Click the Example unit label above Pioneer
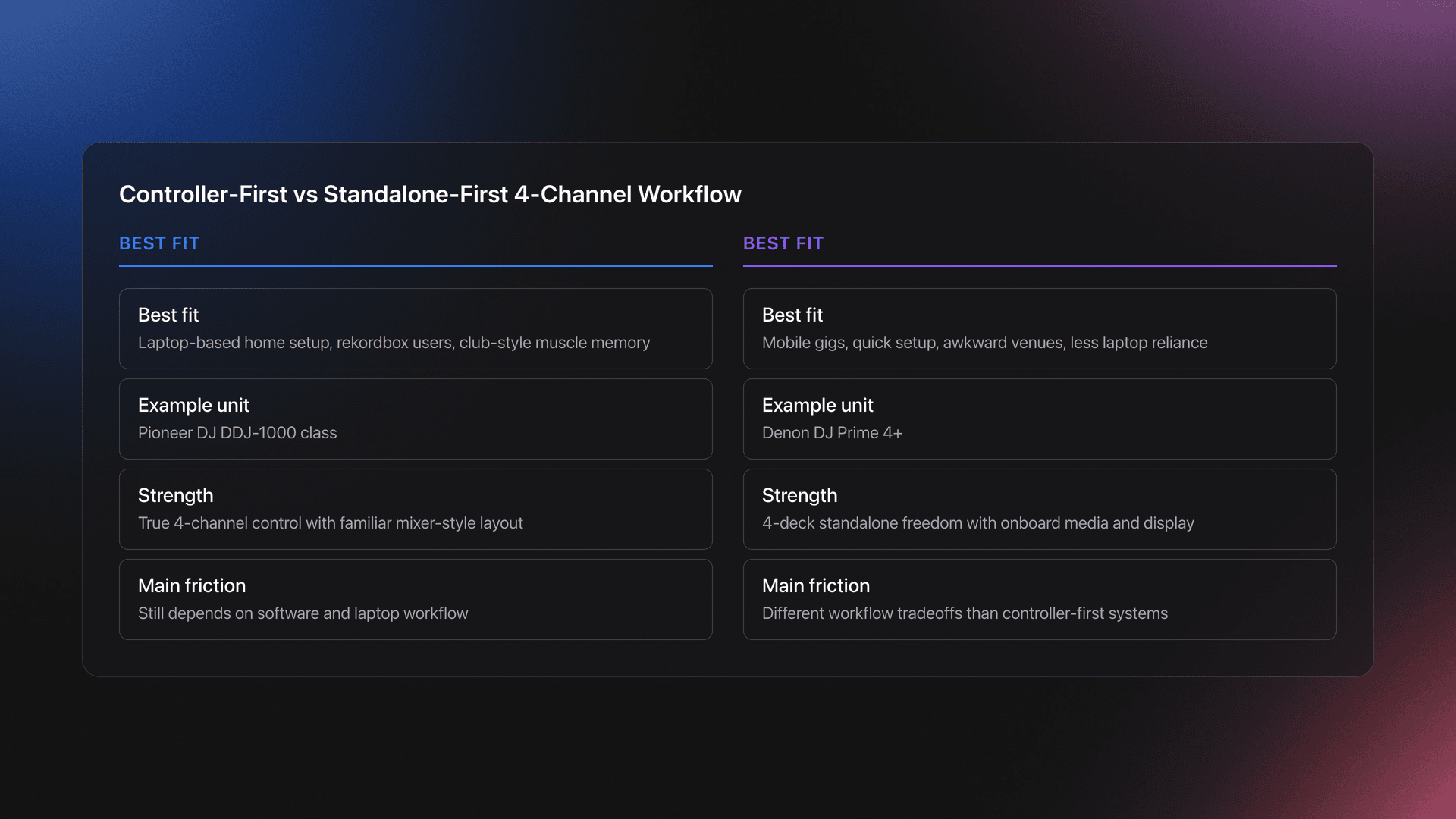This screenshot has height=819, width=1456. tap(193, 406)
